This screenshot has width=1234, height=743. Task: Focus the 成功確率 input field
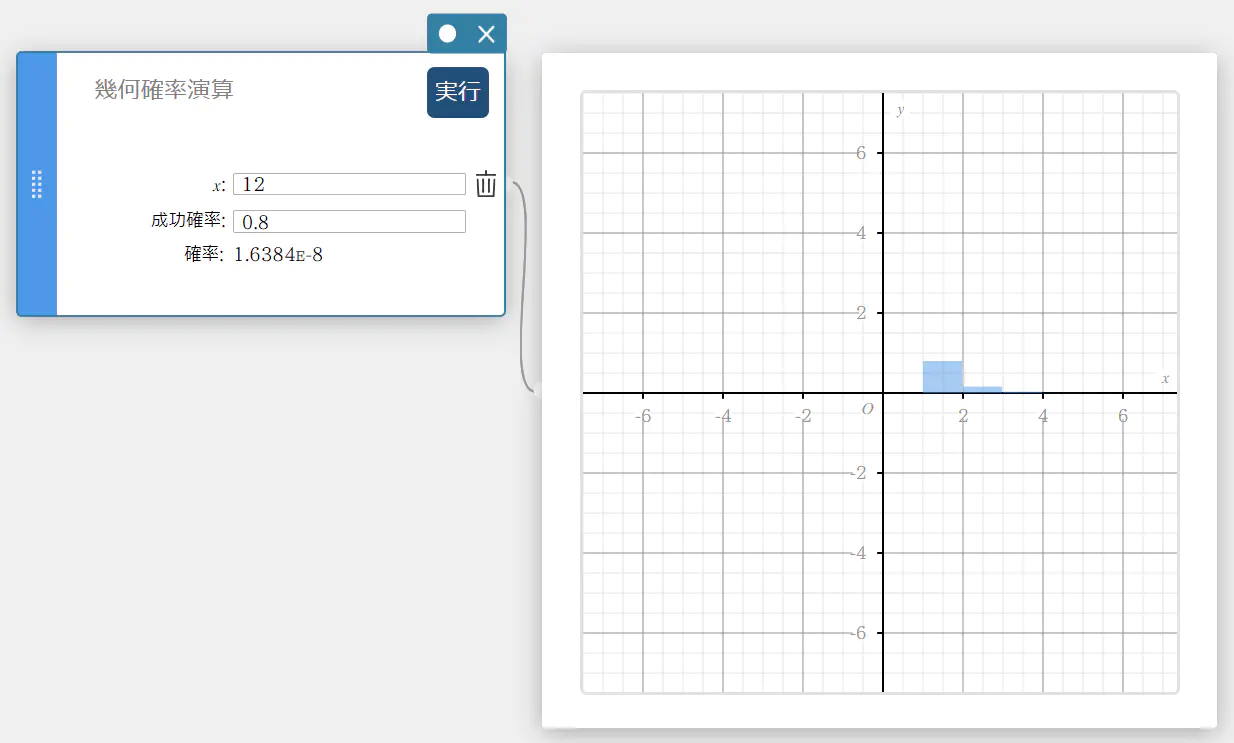point(349,222)
